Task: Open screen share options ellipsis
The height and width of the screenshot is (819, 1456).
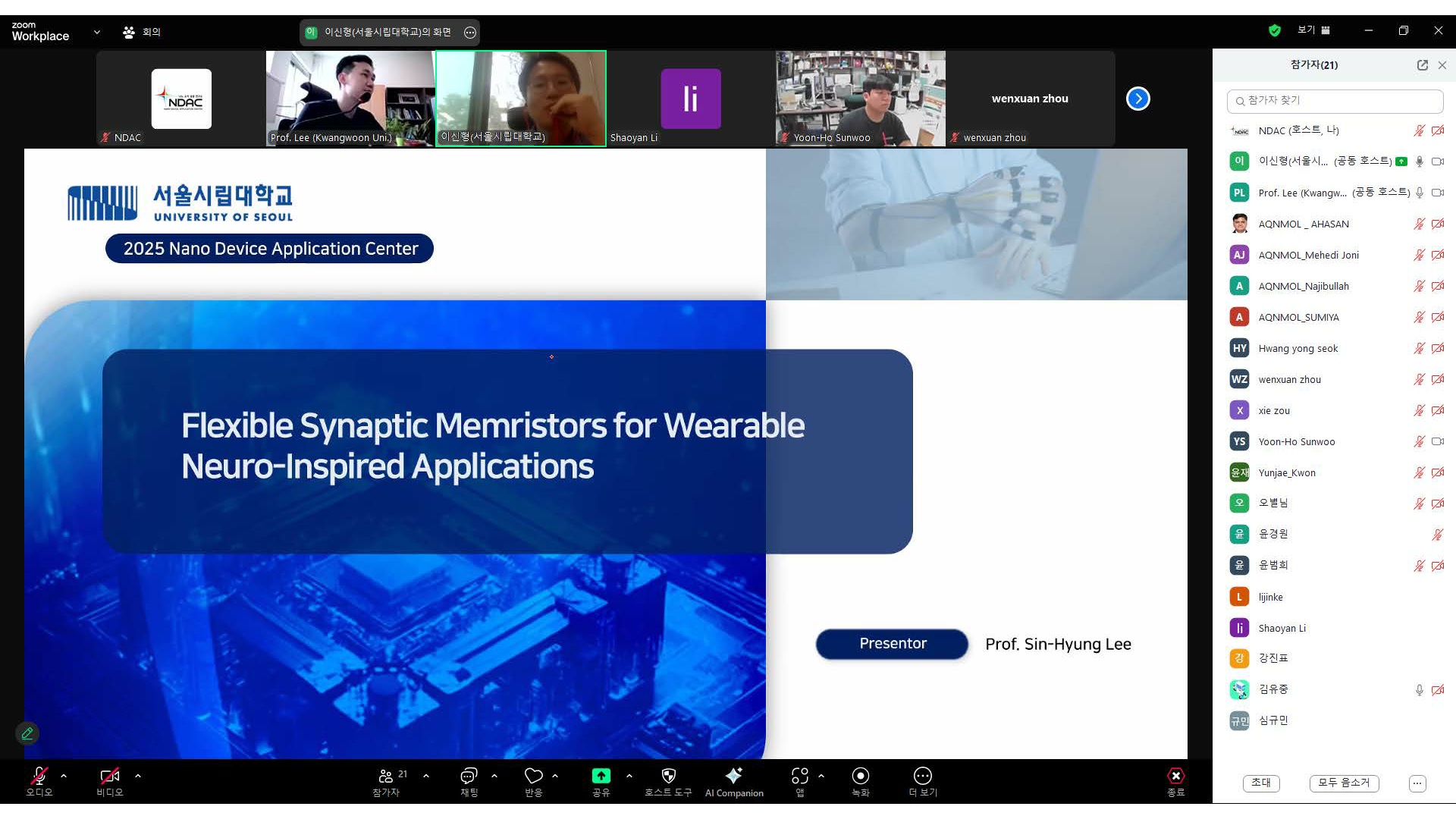Action: (470, 32)
